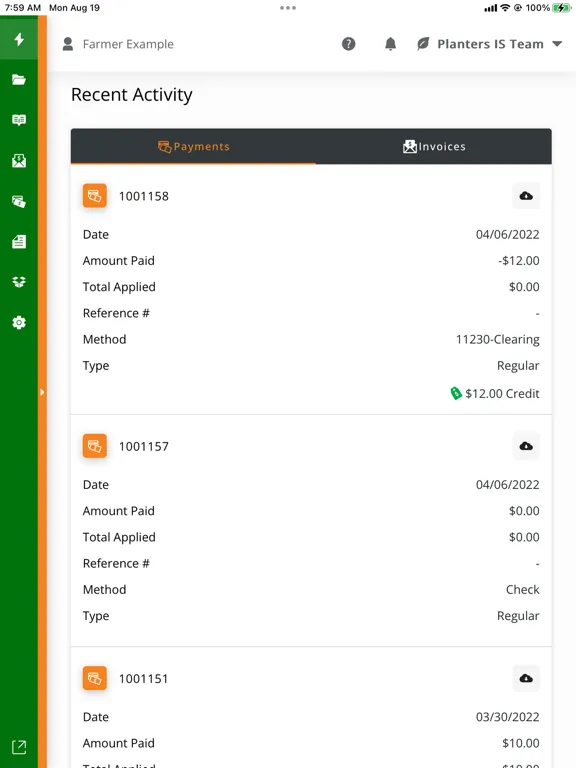Image resolution: width=576 pixels, height=768 pixels.
Task: Tap the Wi-Fi icon in status bar
Action: tap(505, 8)
